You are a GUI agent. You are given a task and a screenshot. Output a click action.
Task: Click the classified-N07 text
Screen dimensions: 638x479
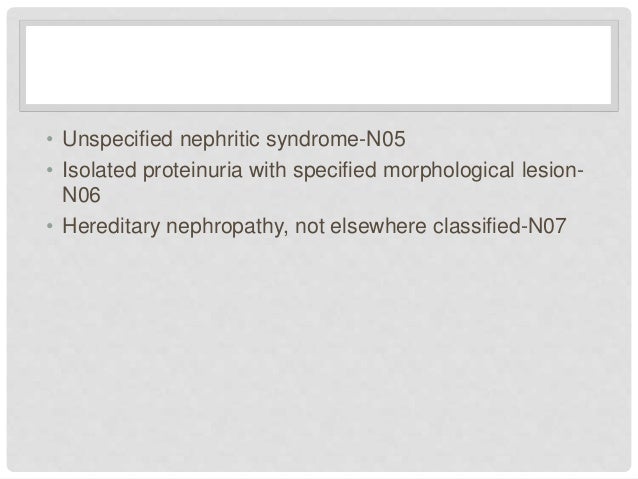[500, 226]
